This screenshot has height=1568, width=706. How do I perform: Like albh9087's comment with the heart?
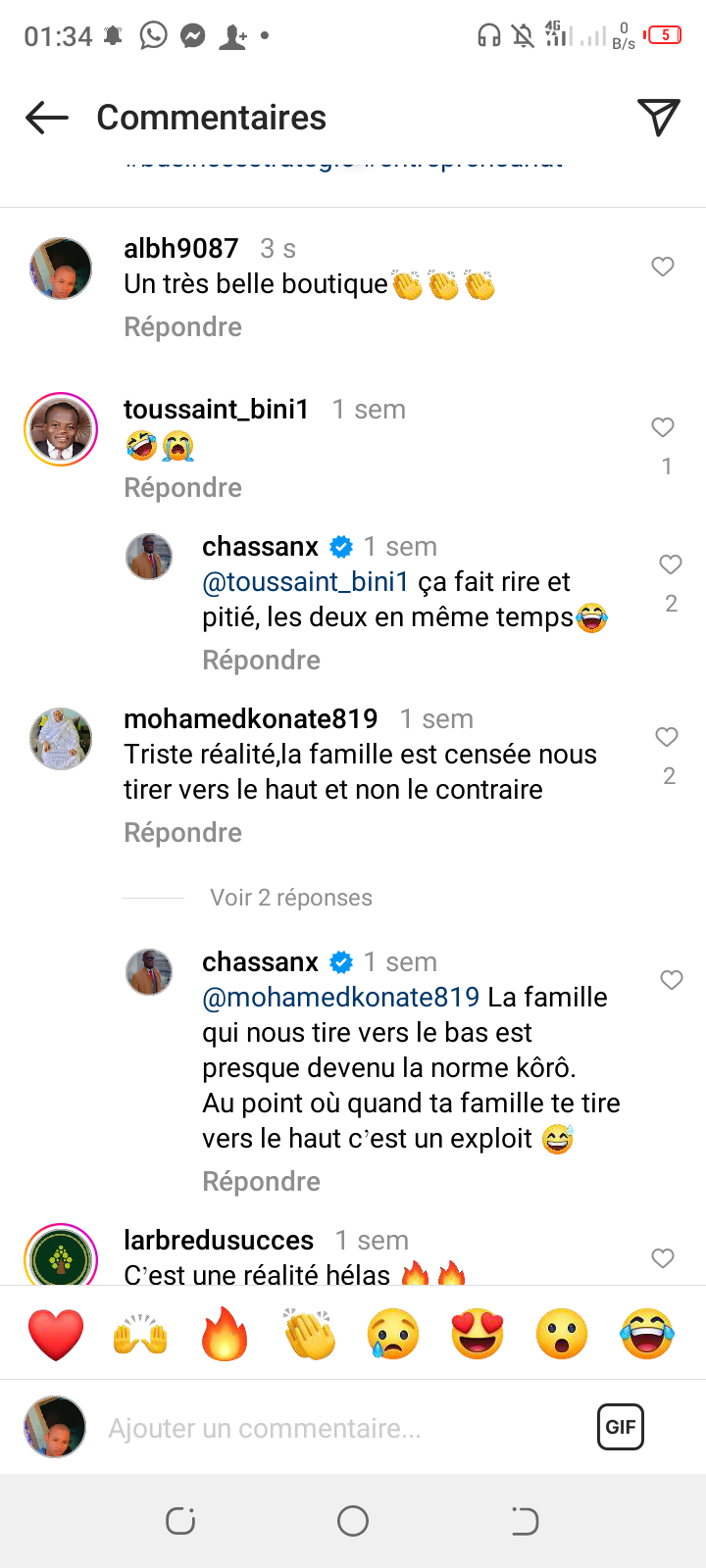pos(663,267)
